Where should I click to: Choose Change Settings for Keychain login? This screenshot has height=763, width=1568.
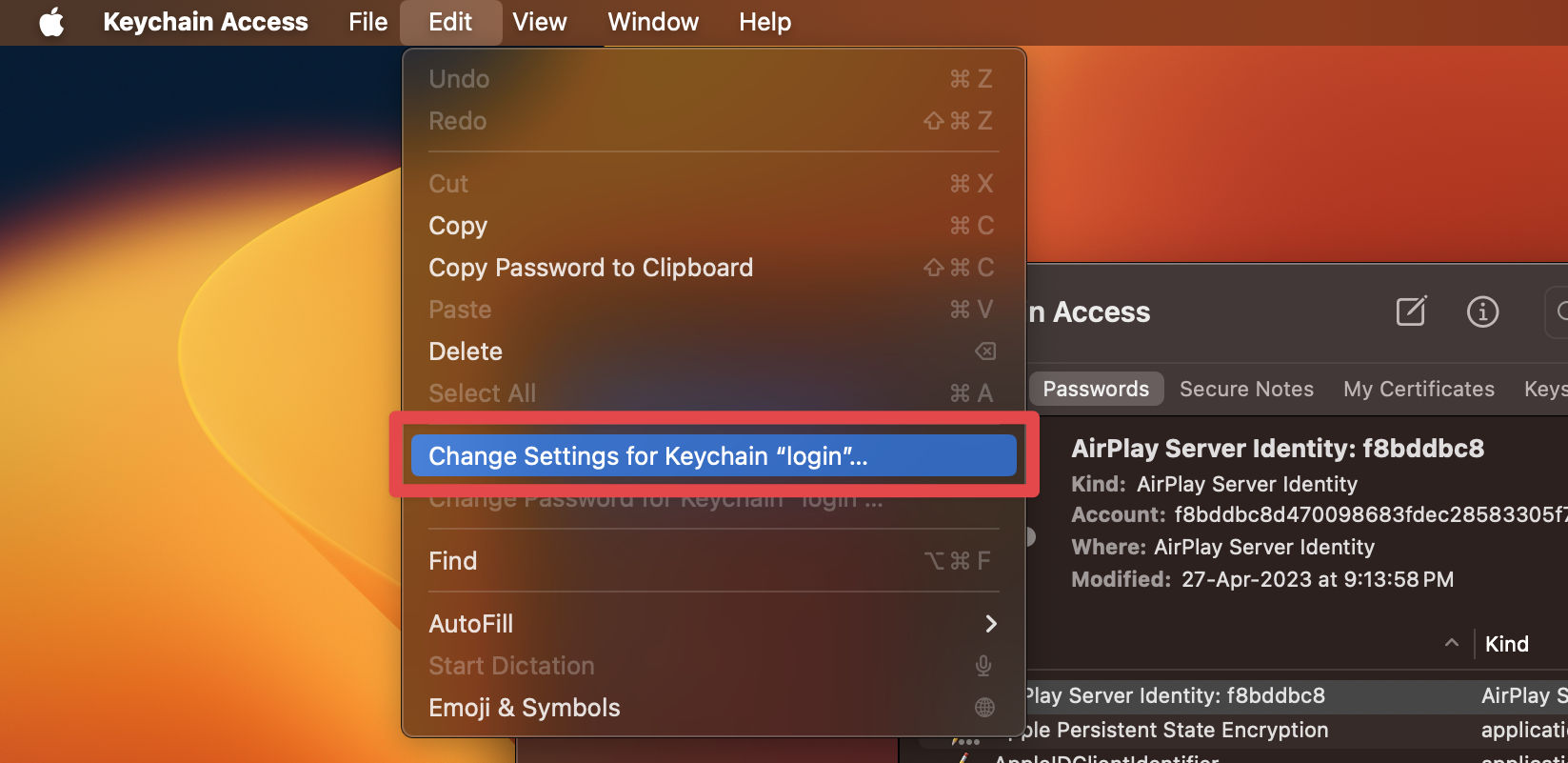pyautogui.click(x=713, y=455)
